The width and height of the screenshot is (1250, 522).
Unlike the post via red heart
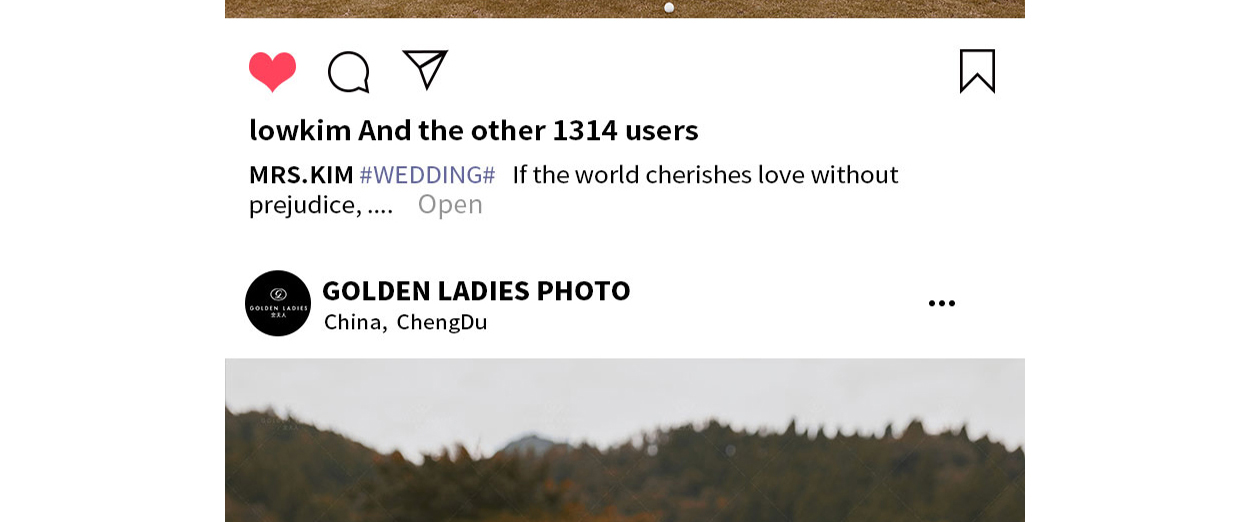coord(272,72)
